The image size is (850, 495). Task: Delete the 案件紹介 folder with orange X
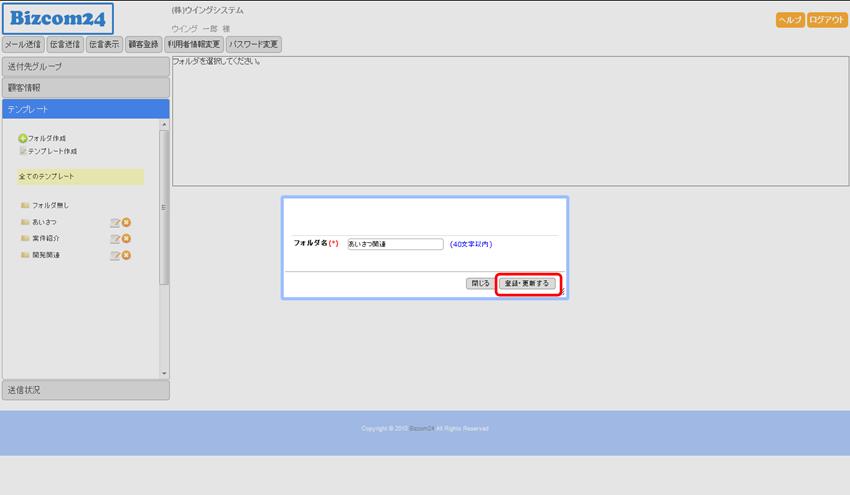(127, 239)
